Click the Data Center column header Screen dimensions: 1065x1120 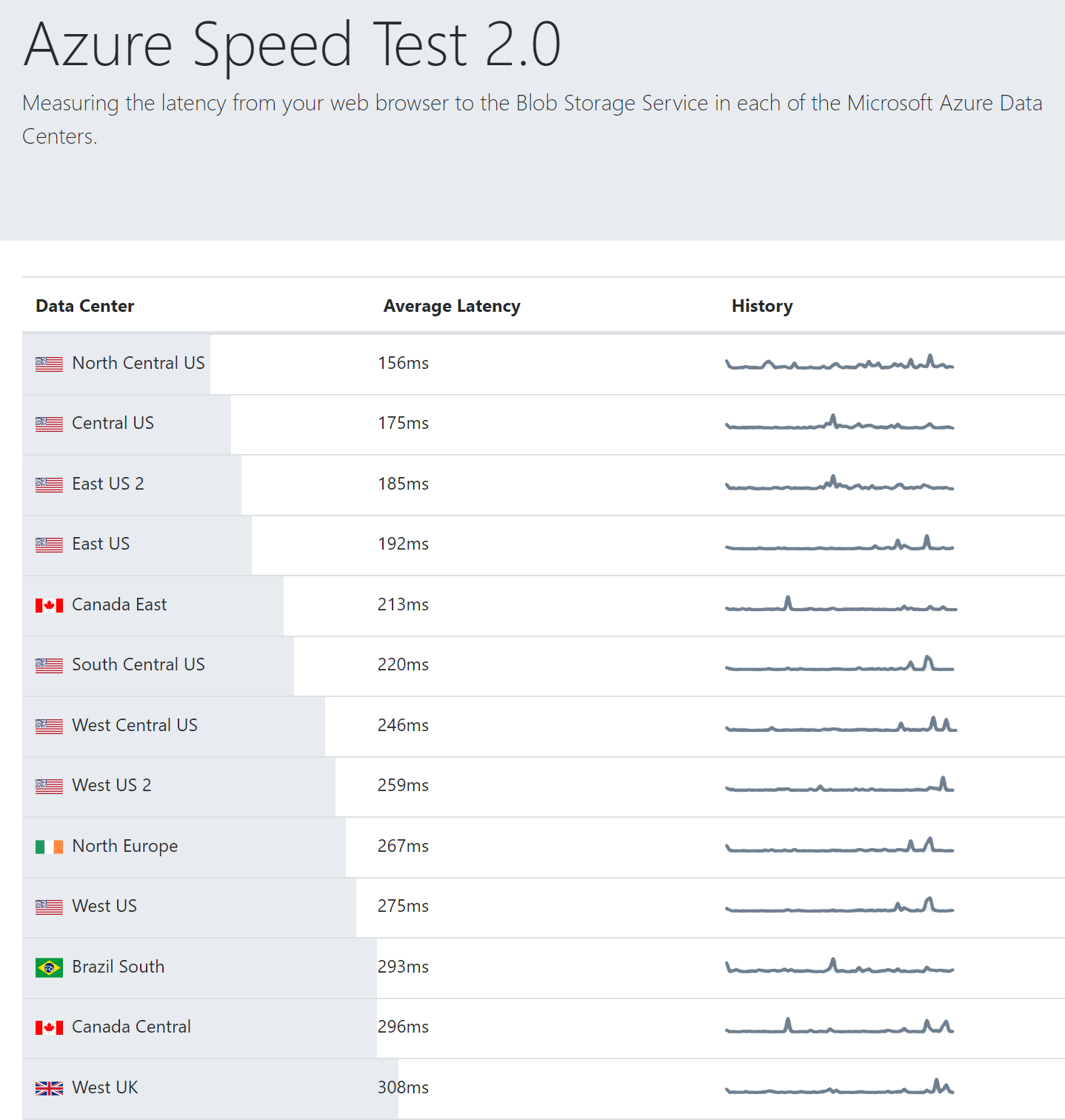[x=85, y=305]
